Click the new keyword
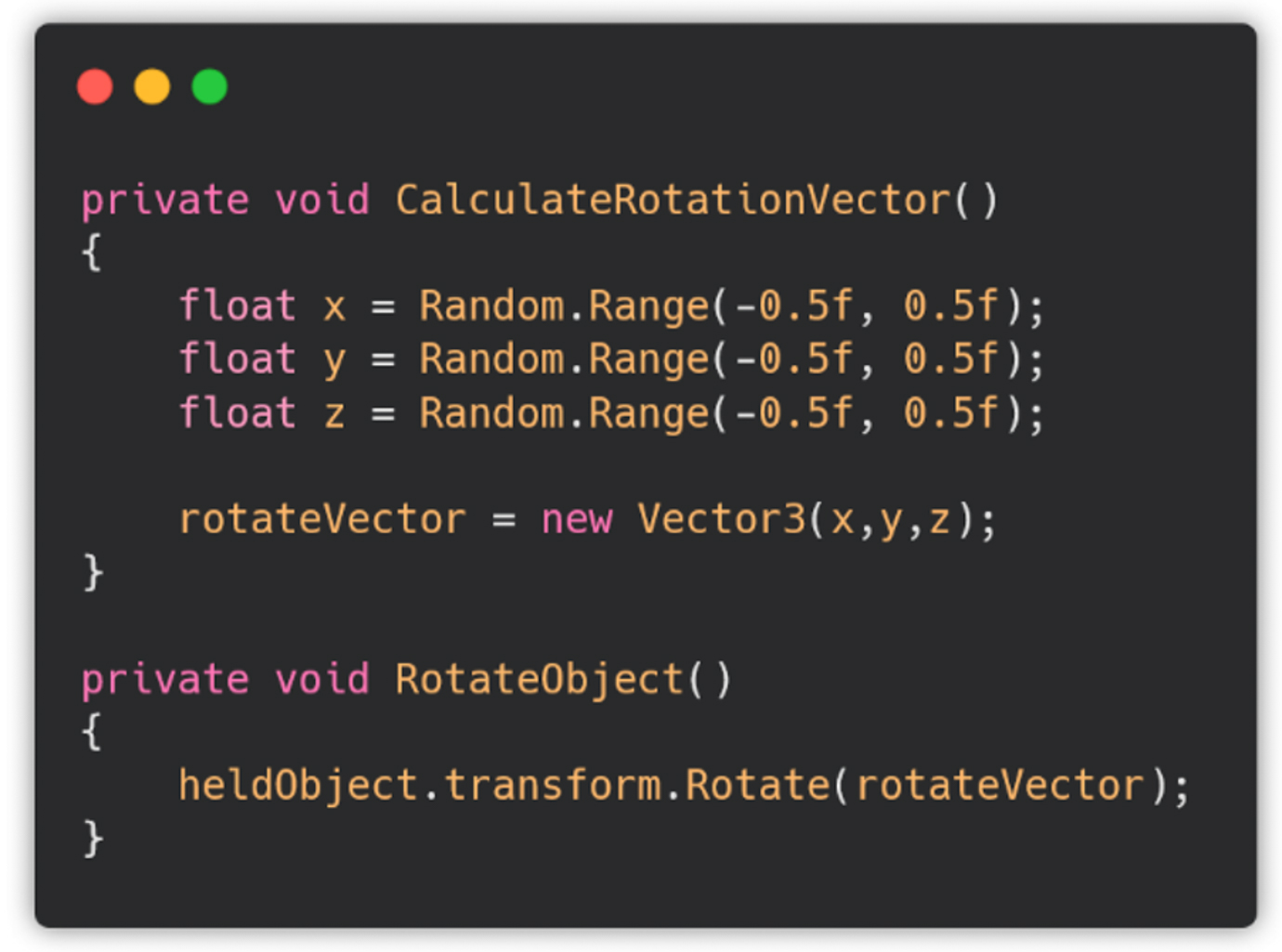 (577, 520)
